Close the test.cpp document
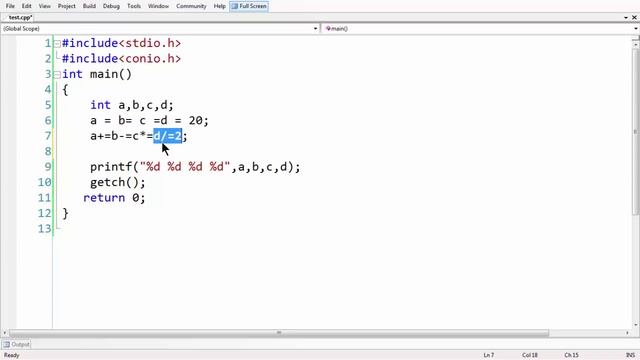This screenshot has width=640, height=360. (x=634, y=18)
